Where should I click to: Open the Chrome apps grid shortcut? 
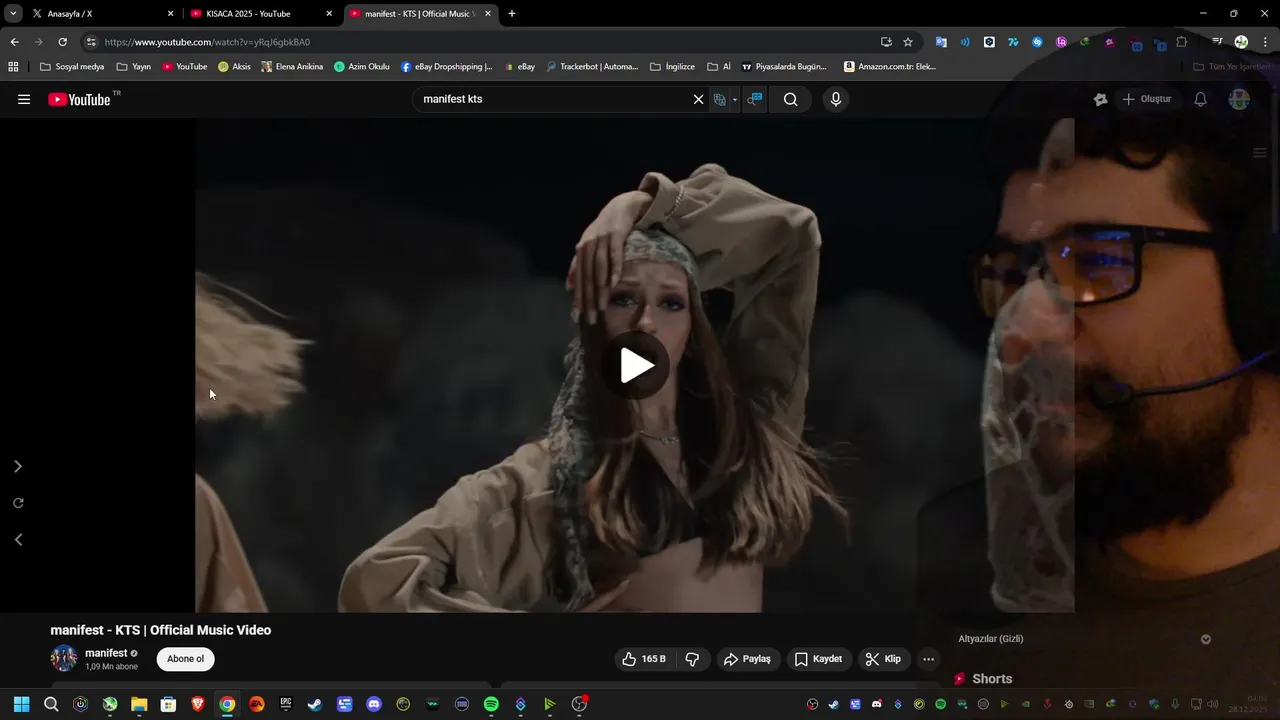click(x=13, y=67)
